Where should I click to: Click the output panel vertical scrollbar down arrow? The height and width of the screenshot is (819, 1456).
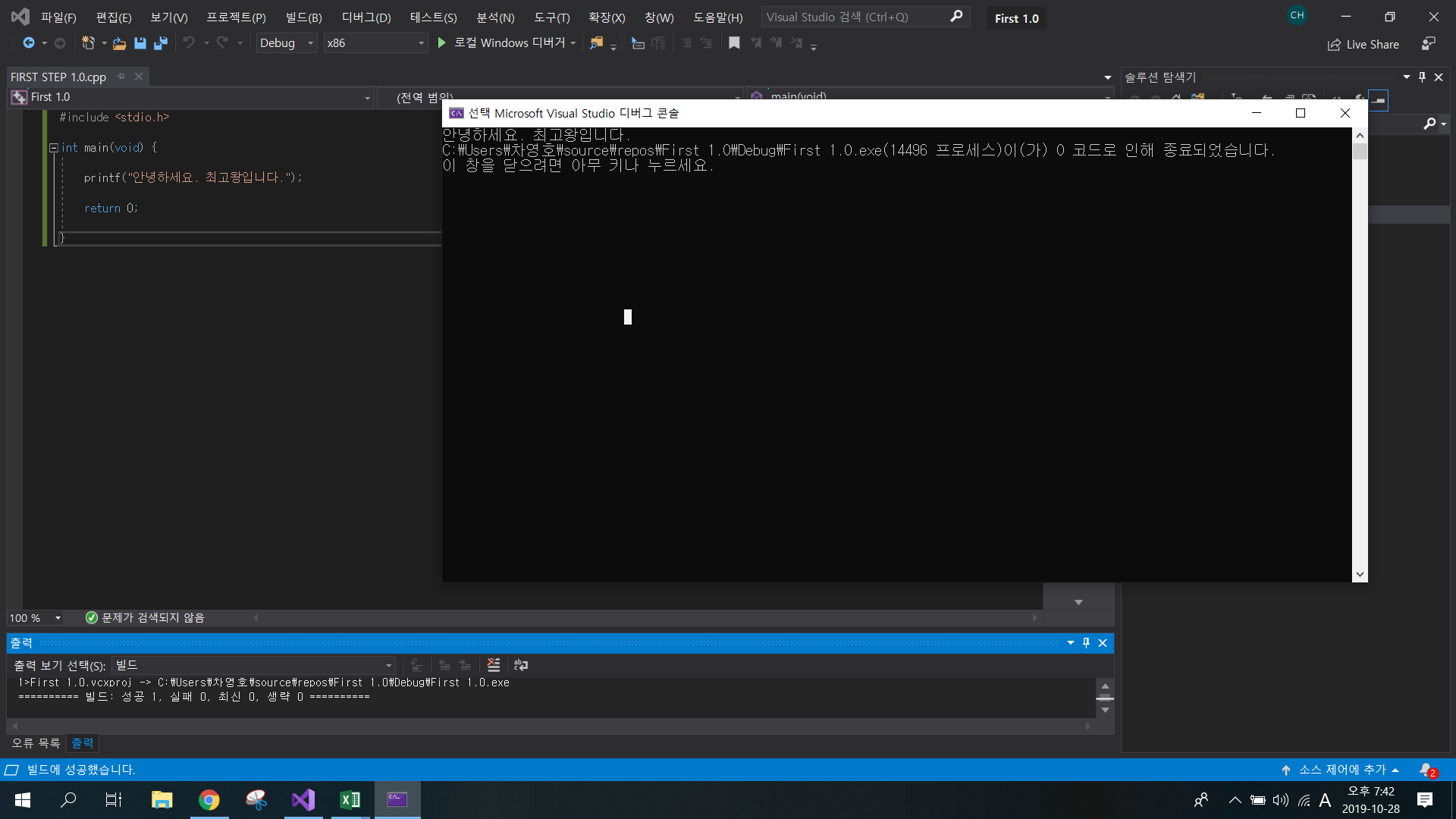(x=1105, y=711)
